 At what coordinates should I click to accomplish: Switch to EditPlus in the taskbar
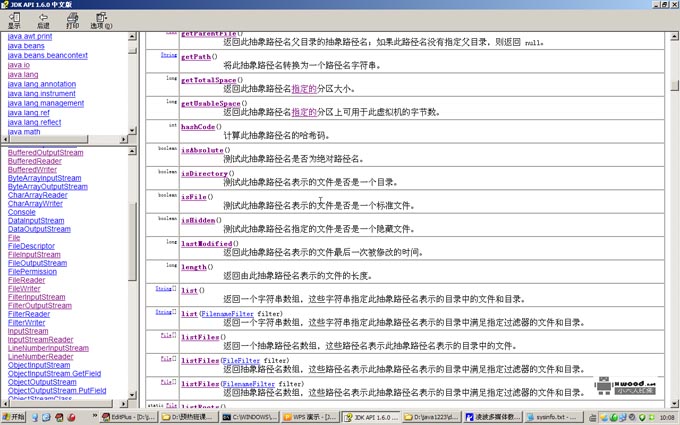pos(128,417)
